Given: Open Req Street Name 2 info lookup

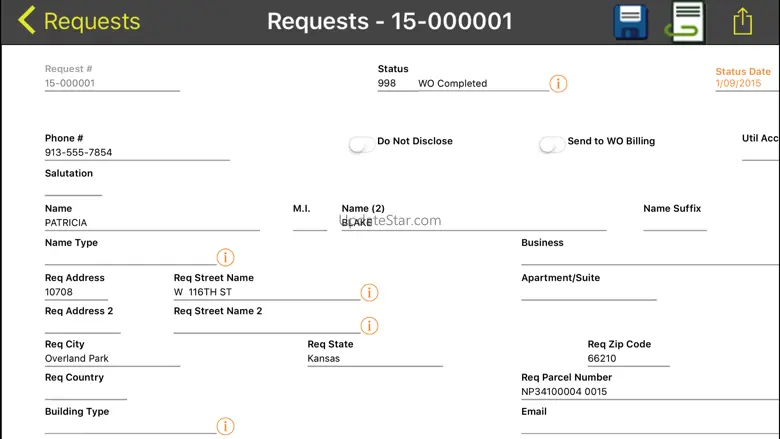Looking at the screenshot, I should coord(369,326).
